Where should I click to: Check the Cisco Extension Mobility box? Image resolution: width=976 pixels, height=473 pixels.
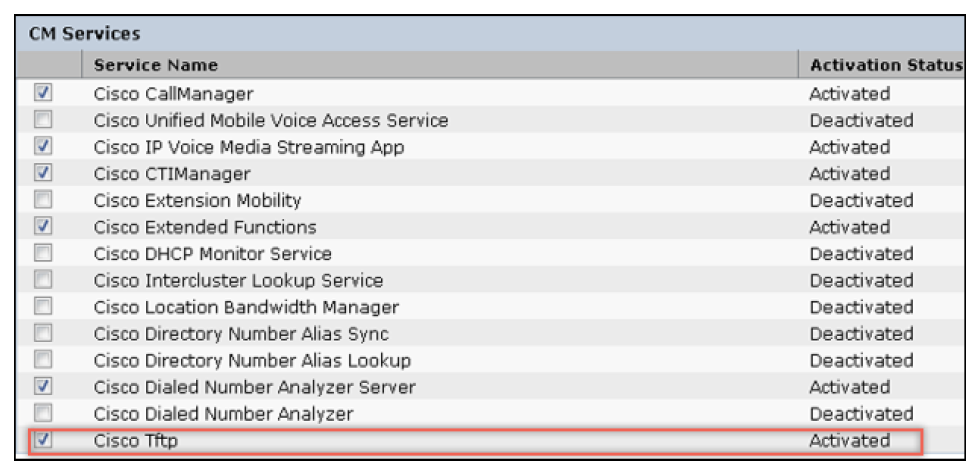pyautogui.click(x=43, y=200)
